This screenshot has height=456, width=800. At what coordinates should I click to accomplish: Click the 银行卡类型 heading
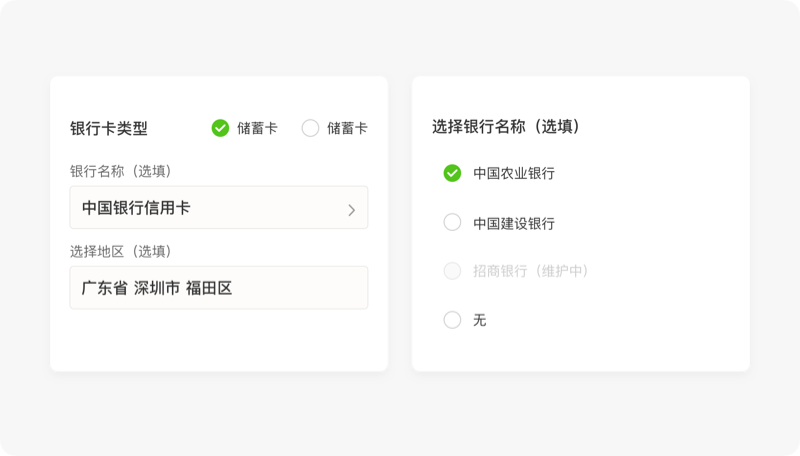click(109, 128)
